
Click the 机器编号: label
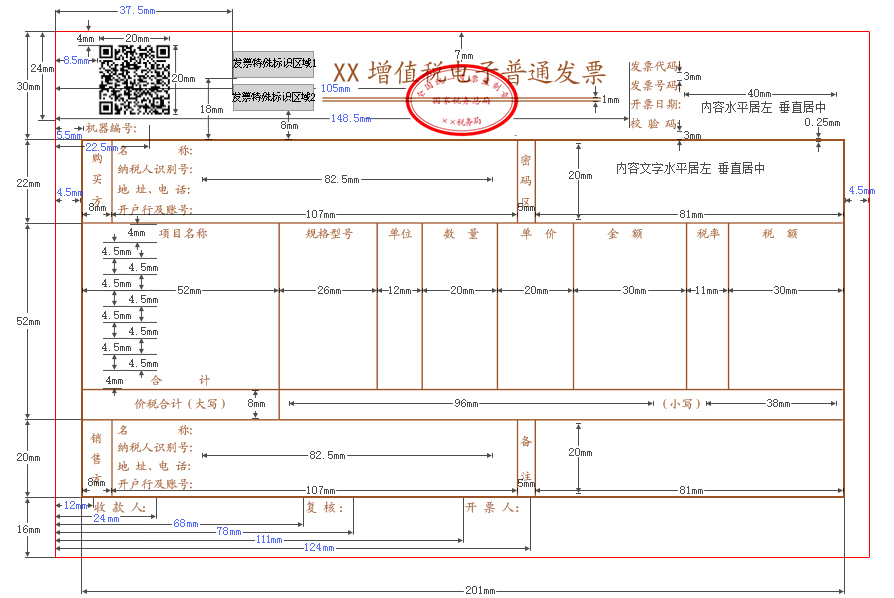tap(111, 128)
